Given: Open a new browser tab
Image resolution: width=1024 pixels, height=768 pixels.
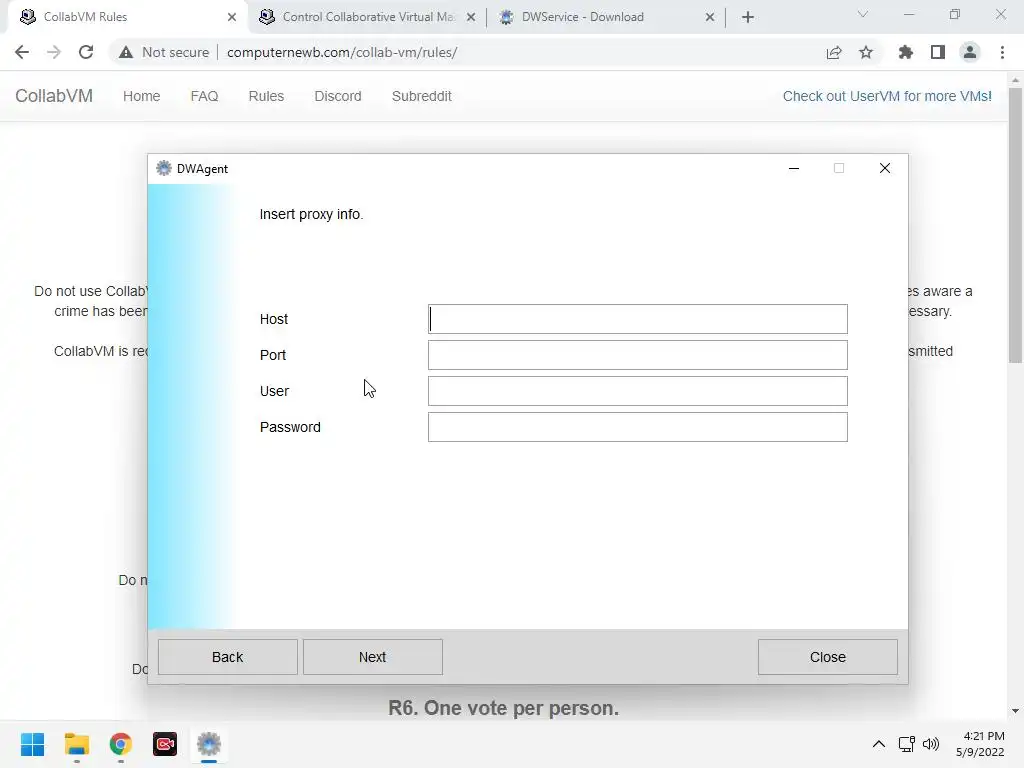Looking at the screenshot, I should 748,17.
